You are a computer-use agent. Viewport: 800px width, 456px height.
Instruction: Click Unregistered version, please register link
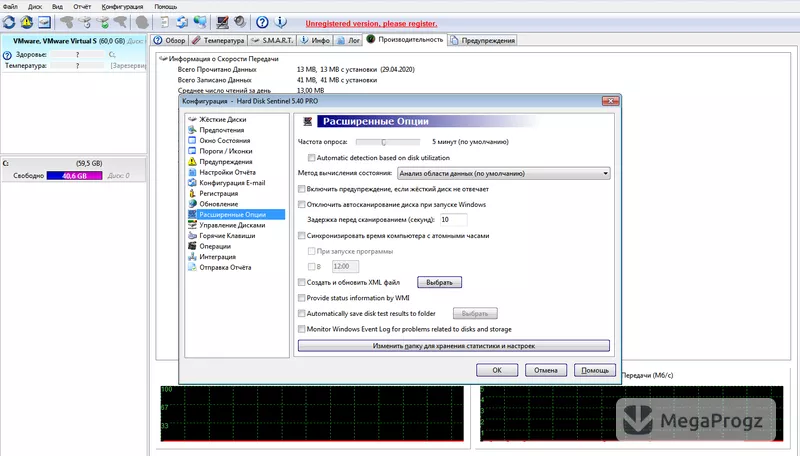(371, 23)
